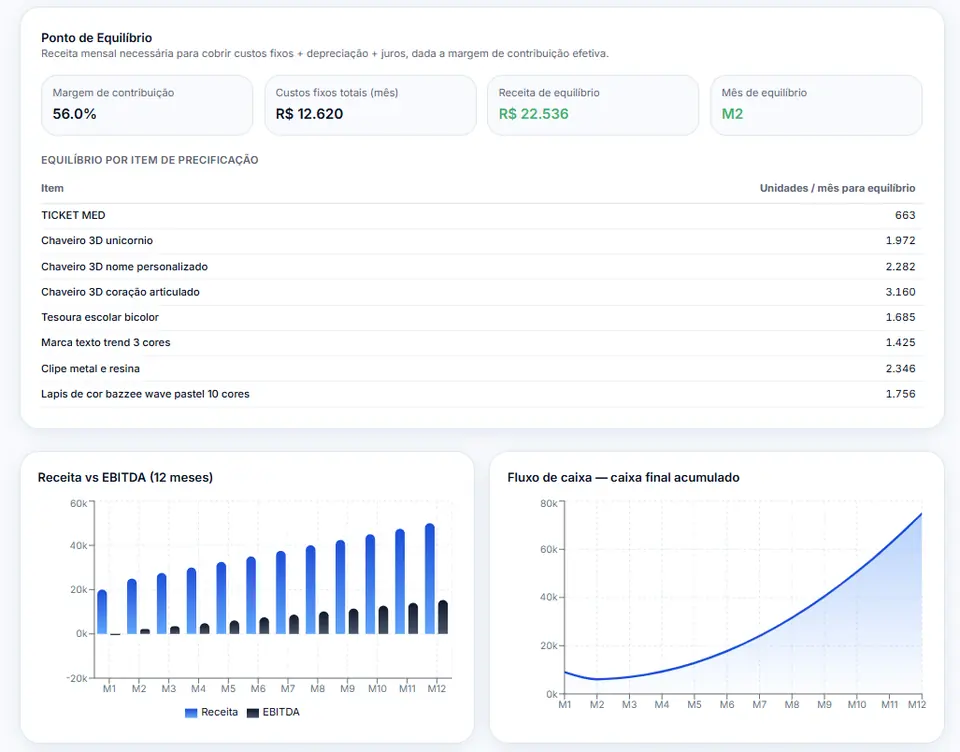
Task: Click the Fluxo de caixa chart title
Action: pyautogui.click(x=623, y=478)
